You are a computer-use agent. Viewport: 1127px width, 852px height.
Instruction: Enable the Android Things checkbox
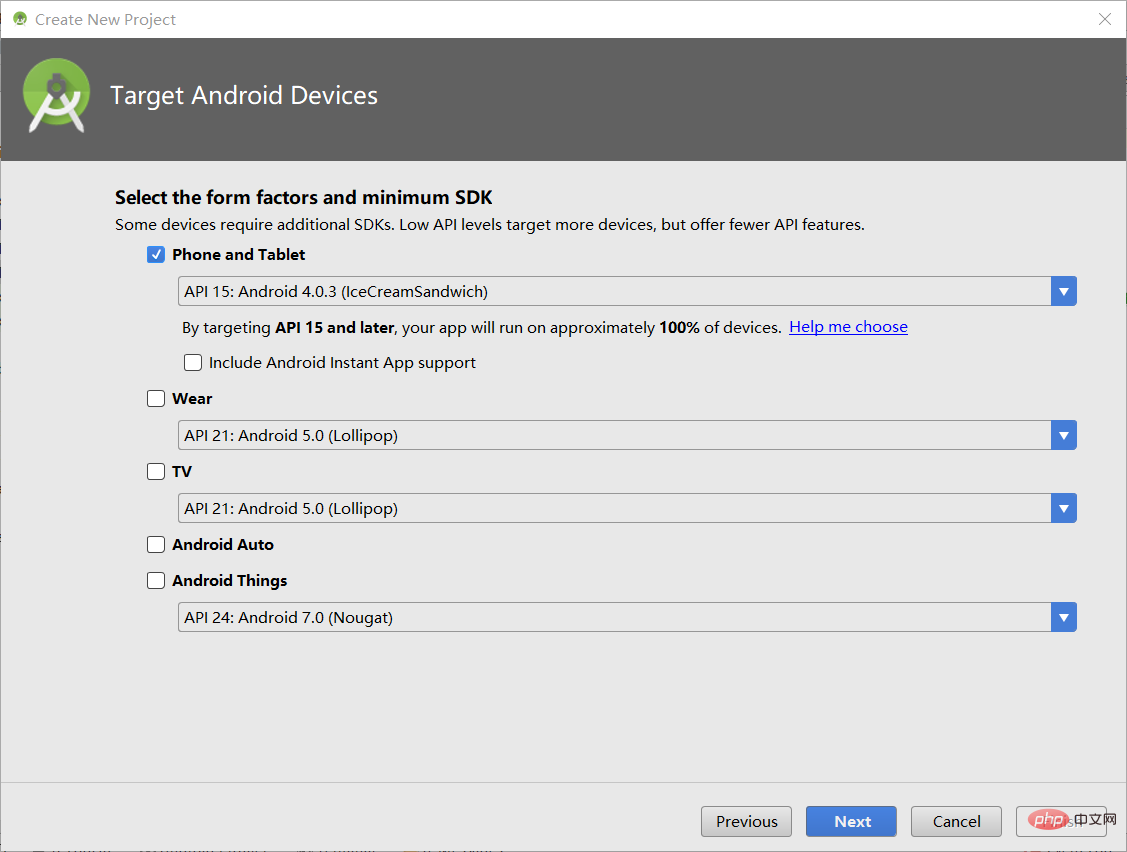tap(156, 580)
